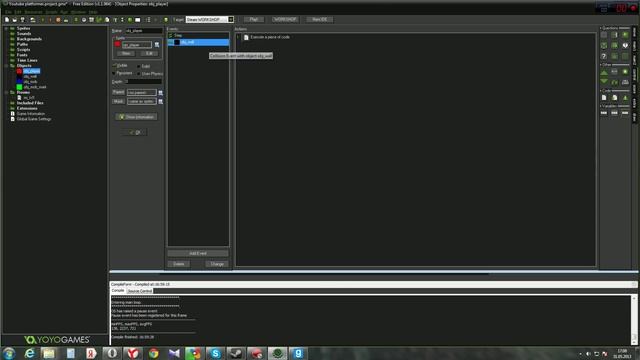Screen dimensions: 640x360
Task: Open the Target platform dropdown
Action: [231, 20]
